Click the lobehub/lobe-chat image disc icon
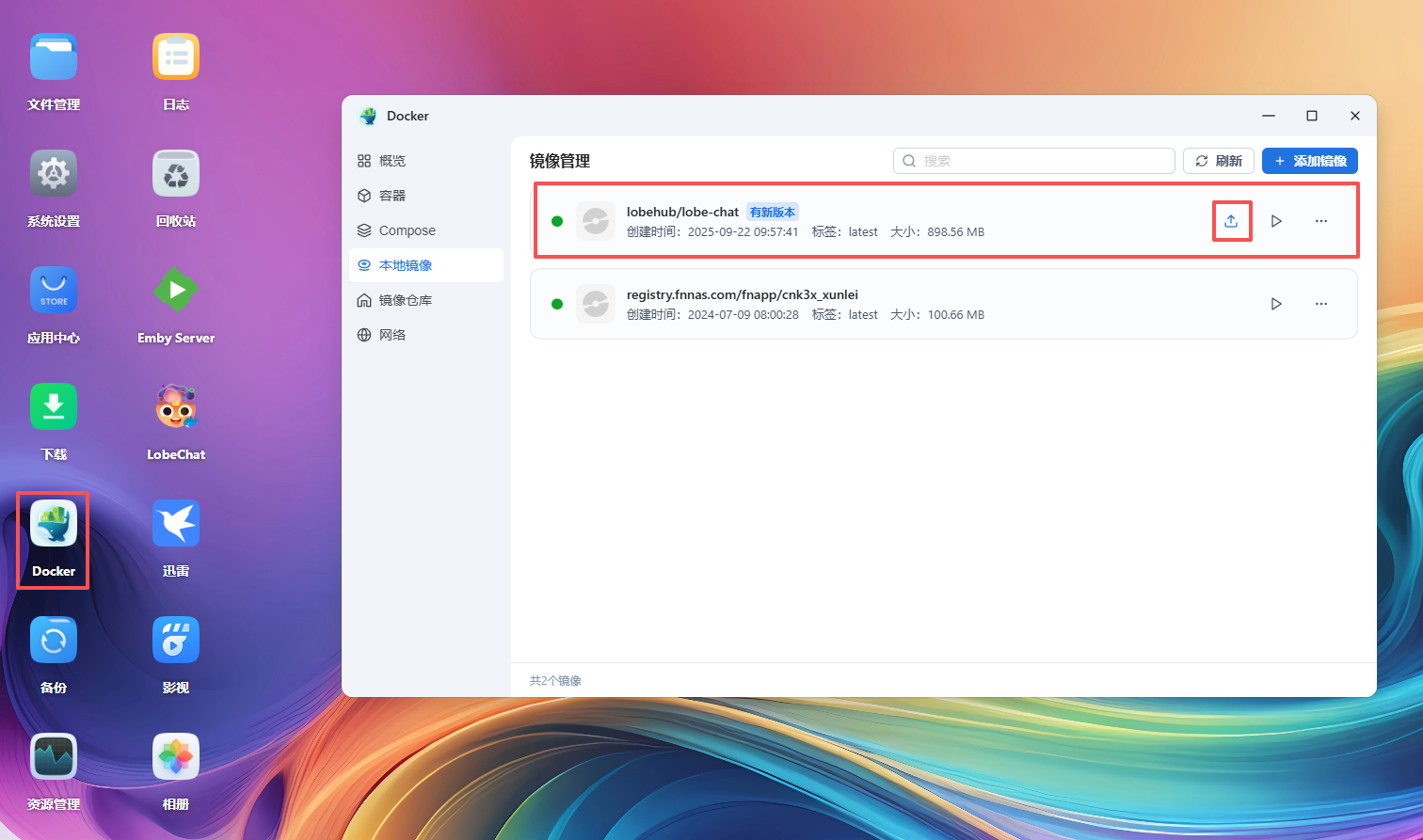The width and height of the screenshot is (1423, 840). 596,221
